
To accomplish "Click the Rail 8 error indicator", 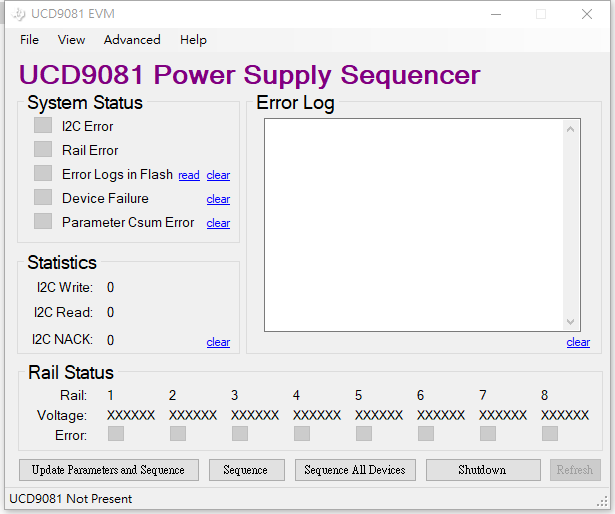I will pos(549,434).
